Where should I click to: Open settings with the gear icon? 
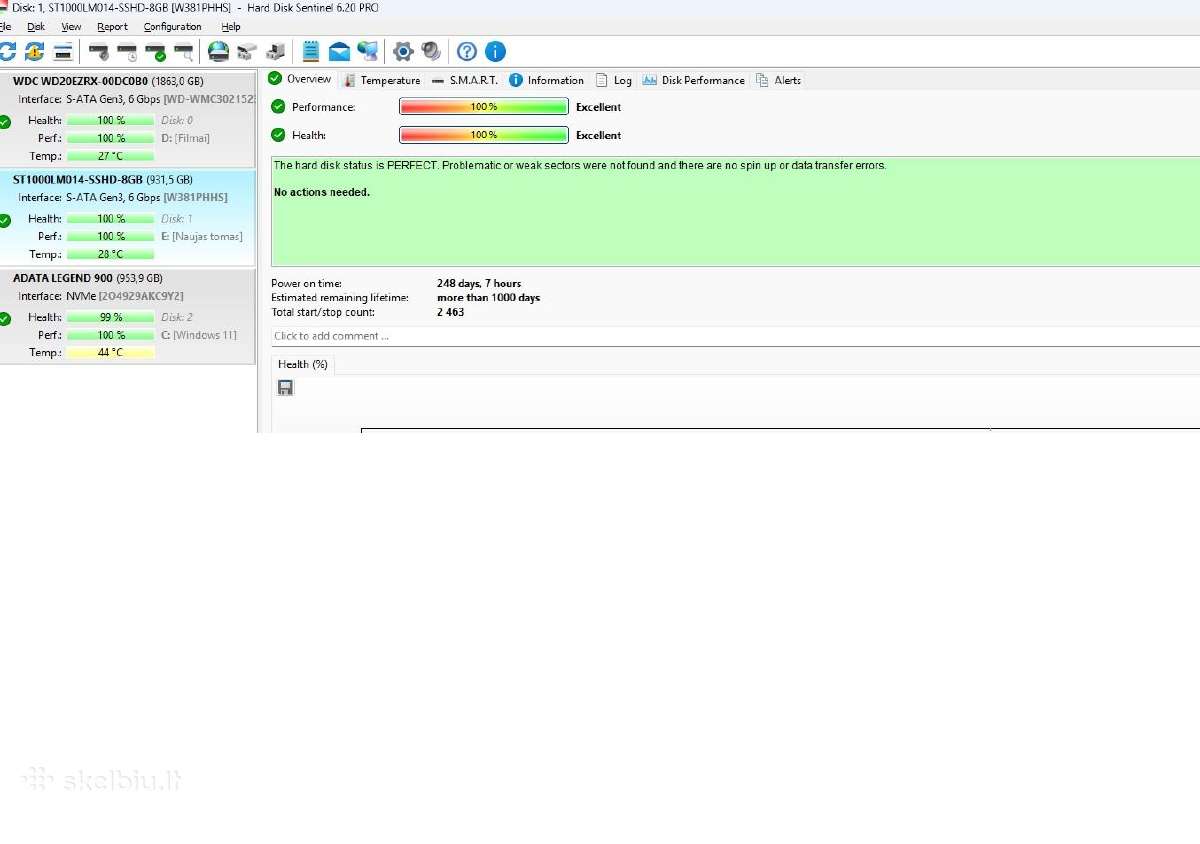pyautogui.click(x=403, y=51)
